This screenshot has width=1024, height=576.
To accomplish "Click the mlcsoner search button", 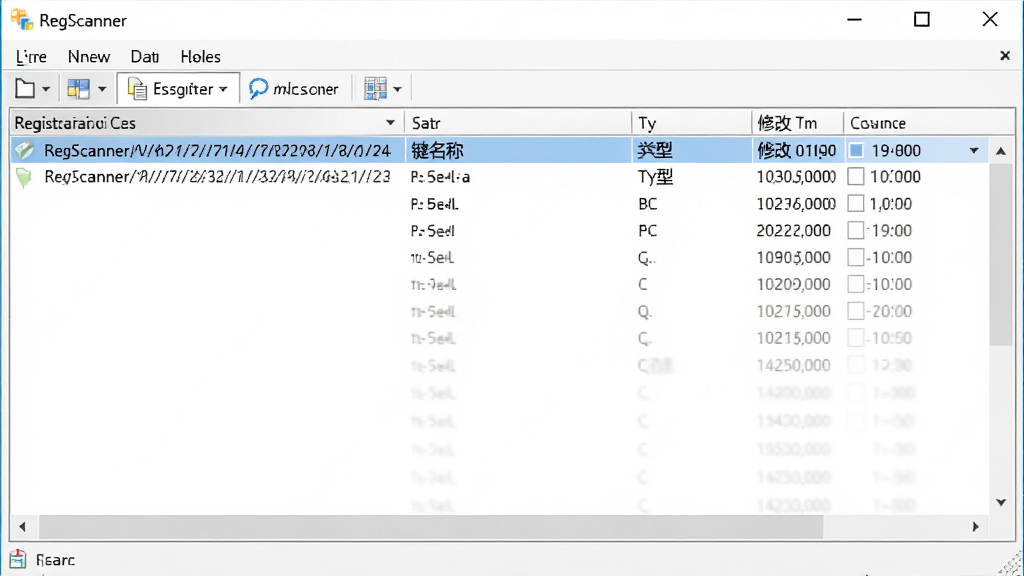I will [x=294, y=89].
